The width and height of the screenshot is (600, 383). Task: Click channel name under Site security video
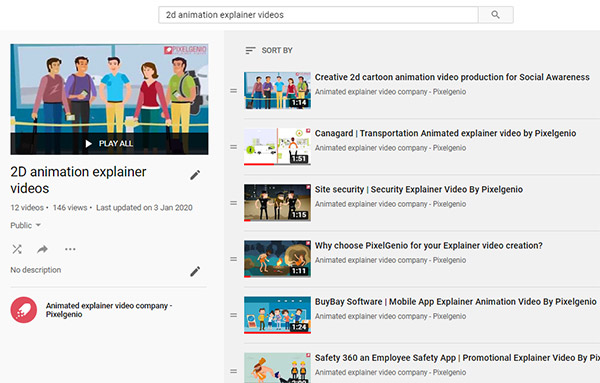(390, 204)
